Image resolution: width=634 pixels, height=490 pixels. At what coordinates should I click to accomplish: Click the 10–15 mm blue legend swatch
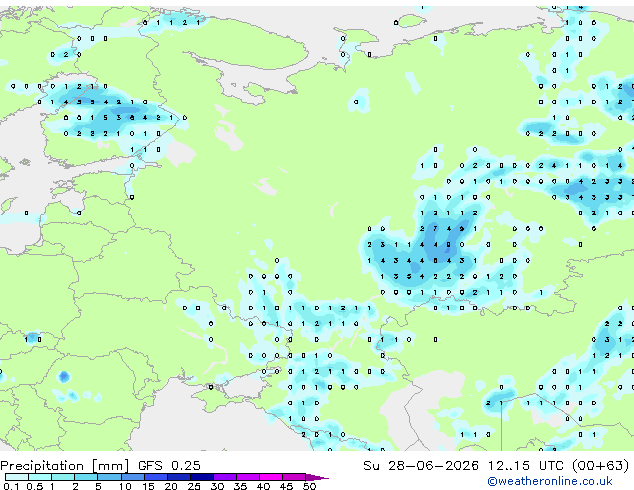[x=133, y=477]
